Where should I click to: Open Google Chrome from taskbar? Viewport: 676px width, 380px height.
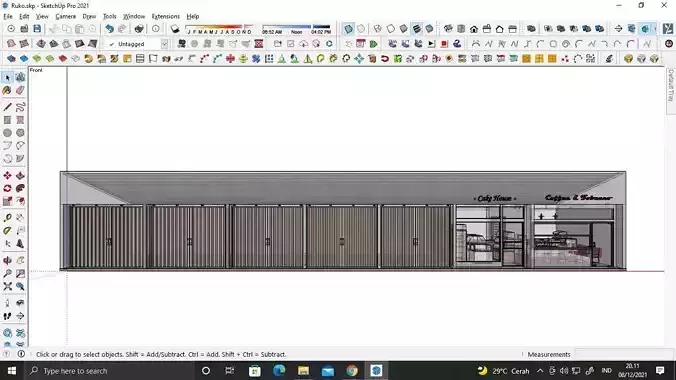(352, 371)
